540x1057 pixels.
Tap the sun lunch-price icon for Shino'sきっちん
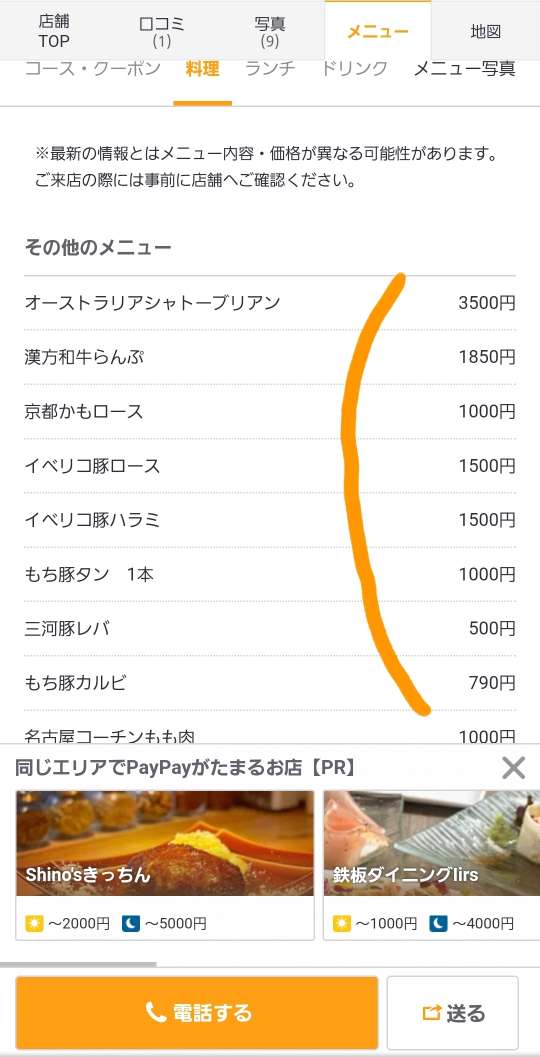tap(34, 923)
